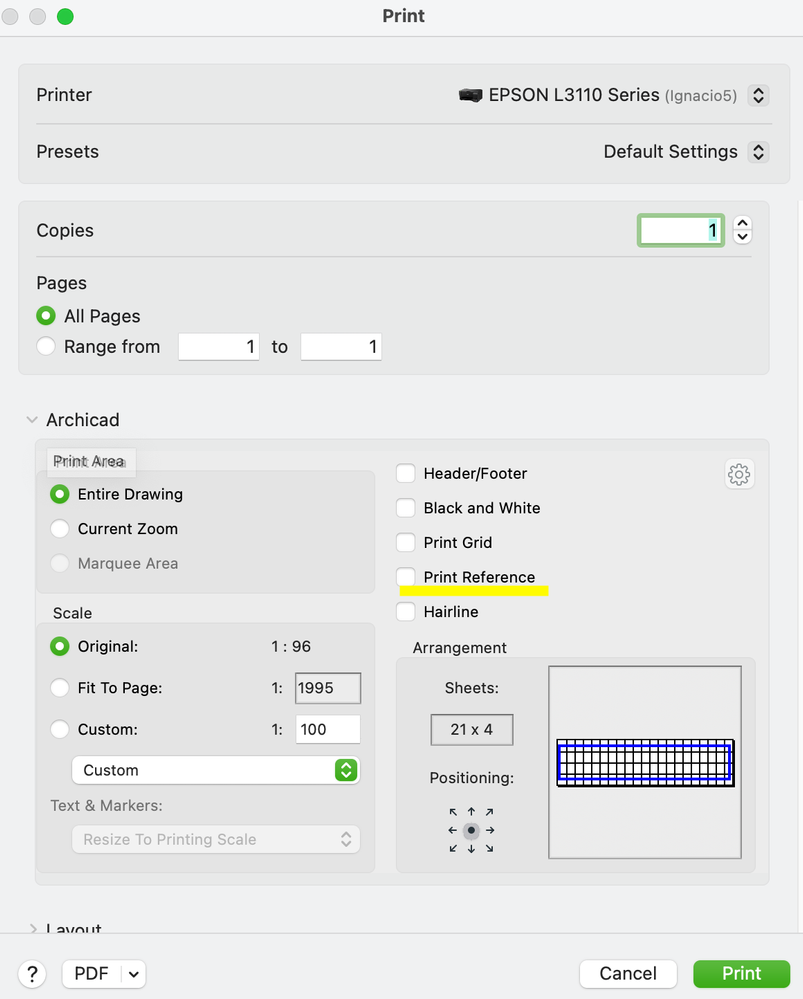Enable the Hairline checkbox
The width and height of the screenshot is (803, 999).
pos(406,612)
